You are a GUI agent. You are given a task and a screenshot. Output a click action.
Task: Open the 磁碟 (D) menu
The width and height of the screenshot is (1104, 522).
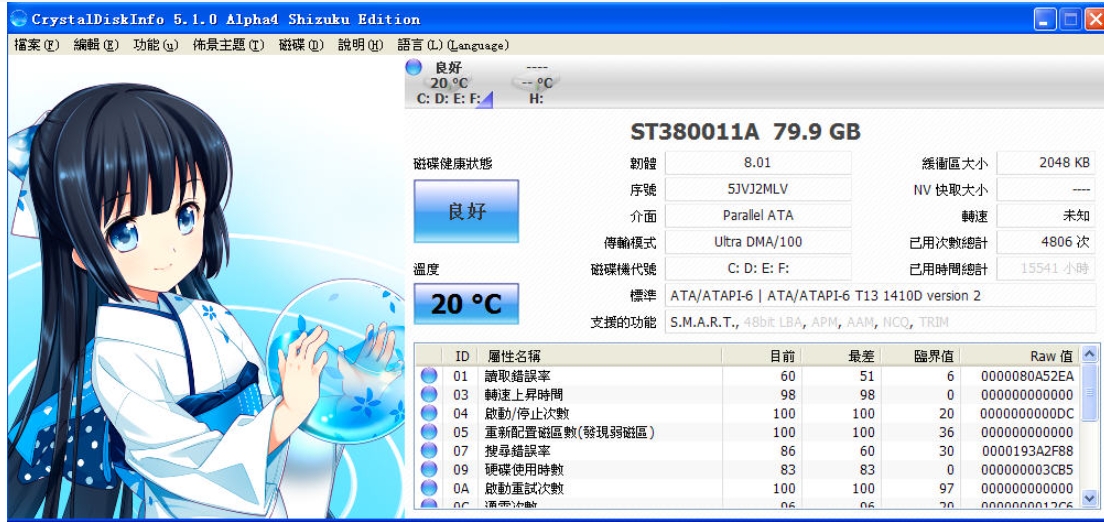click(x=301, y=46)
